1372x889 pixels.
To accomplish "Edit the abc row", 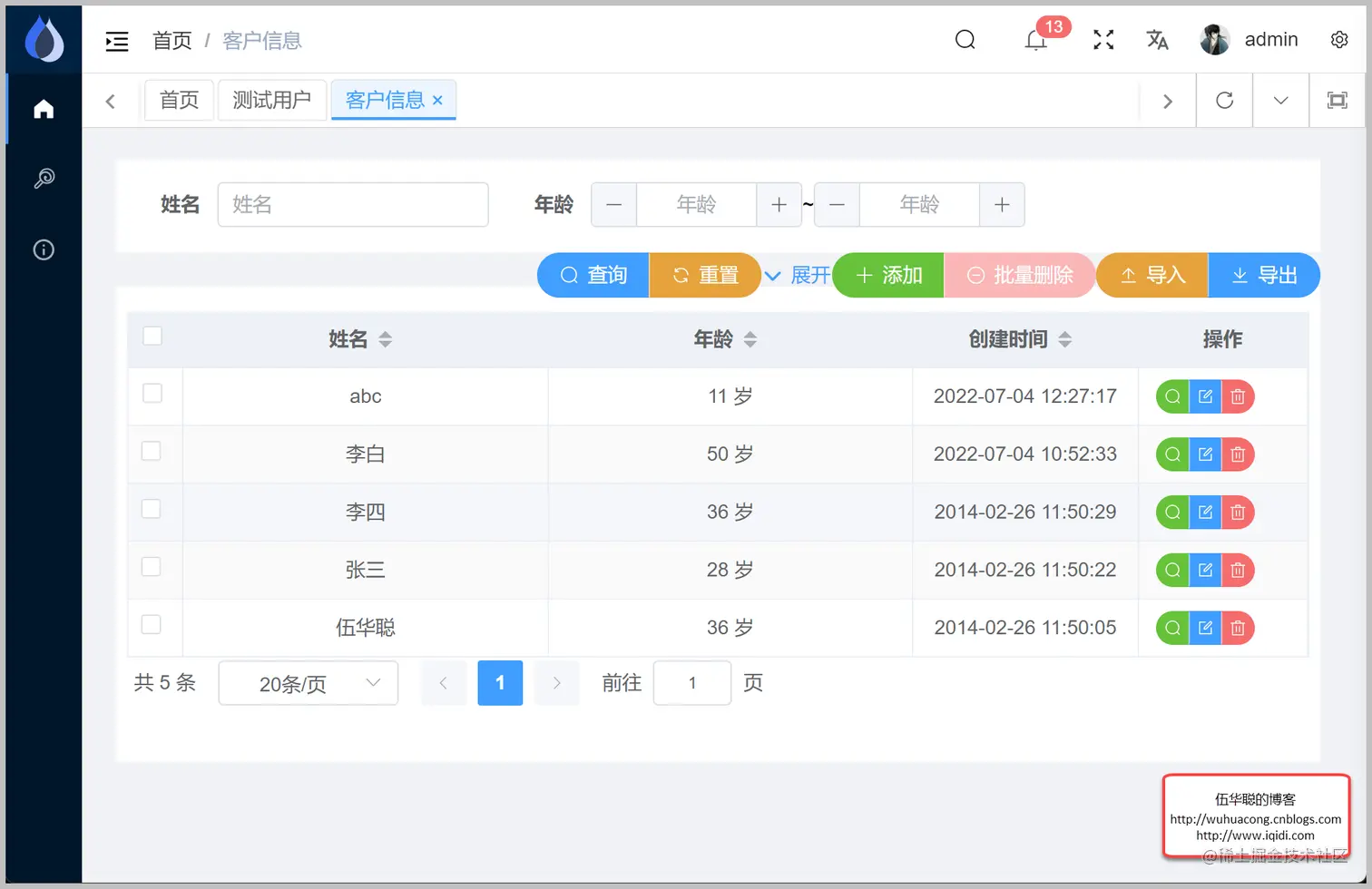I will [x=1205, y=396].
